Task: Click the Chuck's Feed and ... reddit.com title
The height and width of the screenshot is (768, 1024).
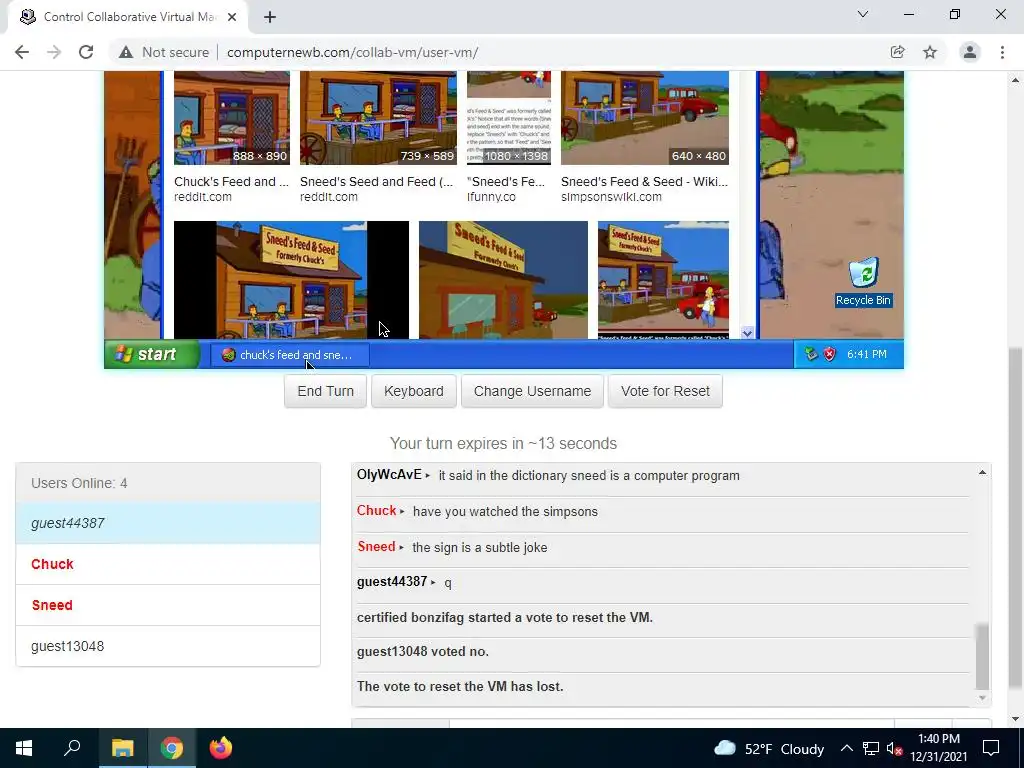Action: pyautogui.click(x=231, y=182)
